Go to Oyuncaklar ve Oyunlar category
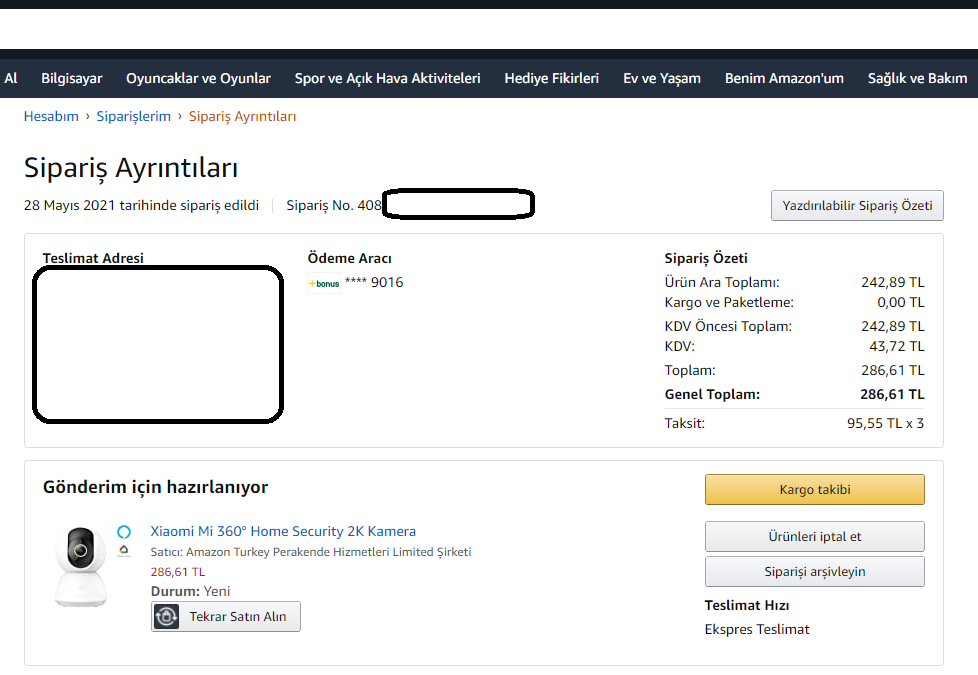Screen dimensions: 978x675 [198, 78]
